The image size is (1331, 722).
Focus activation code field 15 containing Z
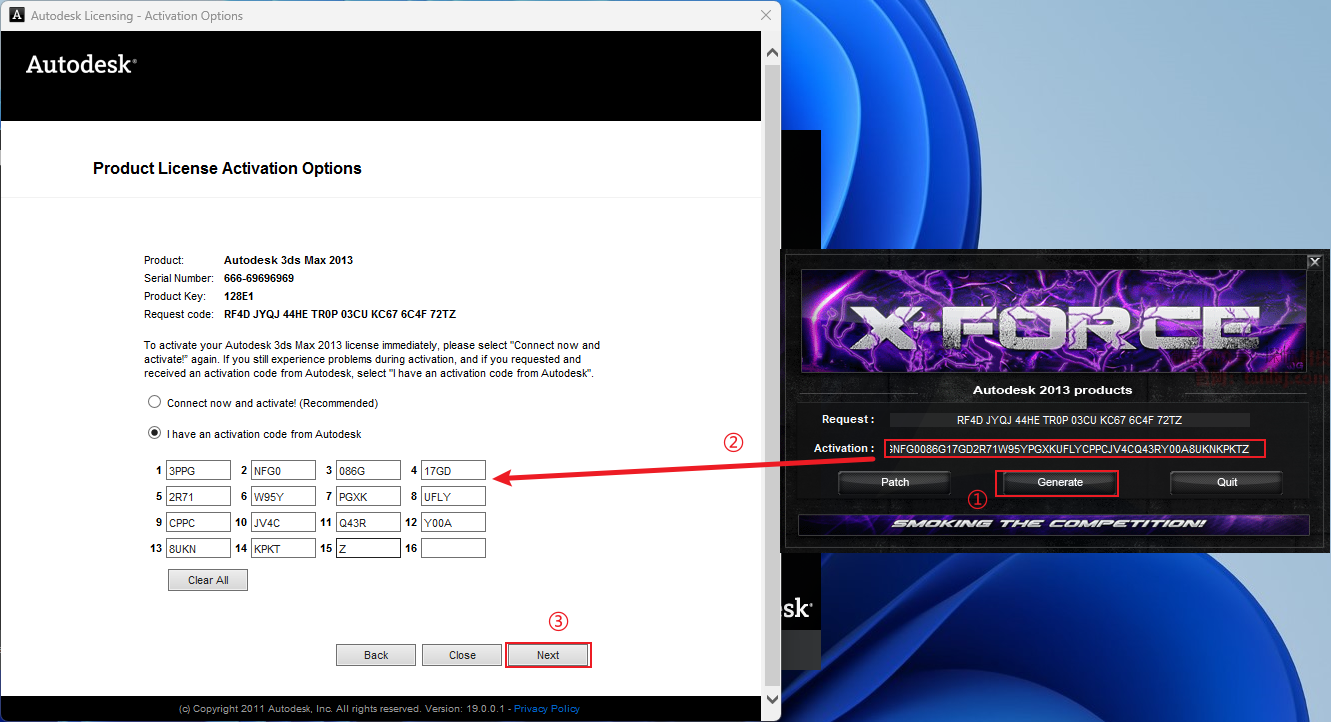[x=368, y=548]
